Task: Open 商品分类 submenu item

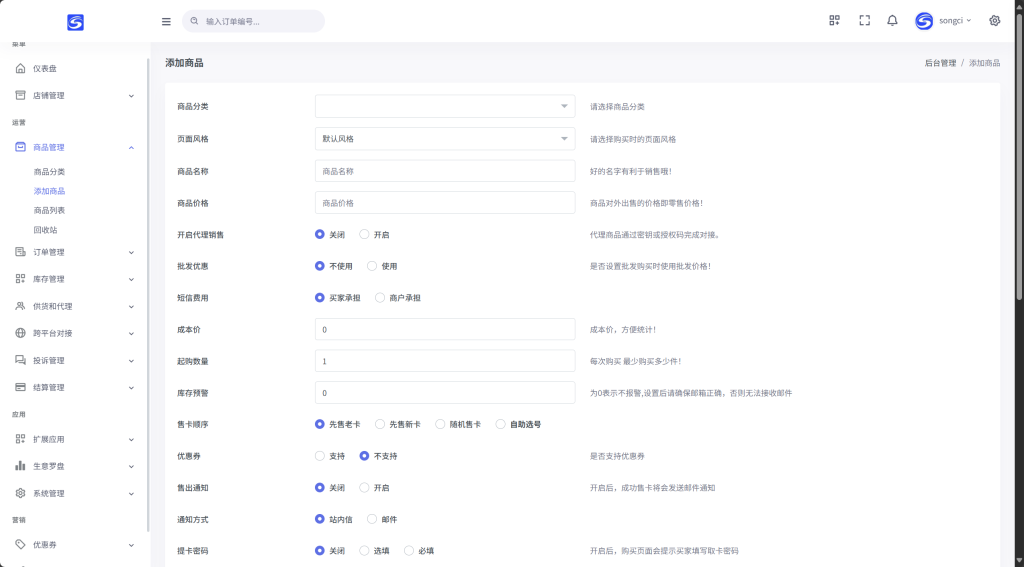Action: [x=49, y=172]
